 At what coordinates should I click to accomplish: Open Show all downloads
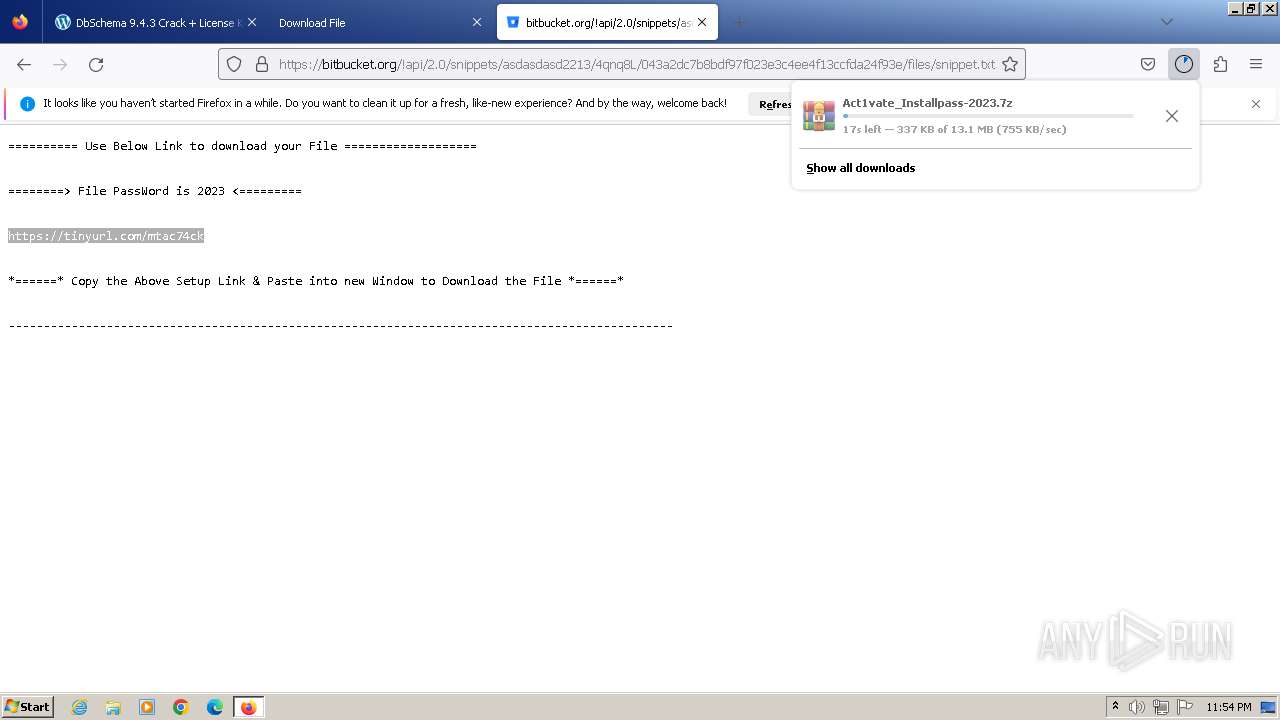click(x=860, y=168)
